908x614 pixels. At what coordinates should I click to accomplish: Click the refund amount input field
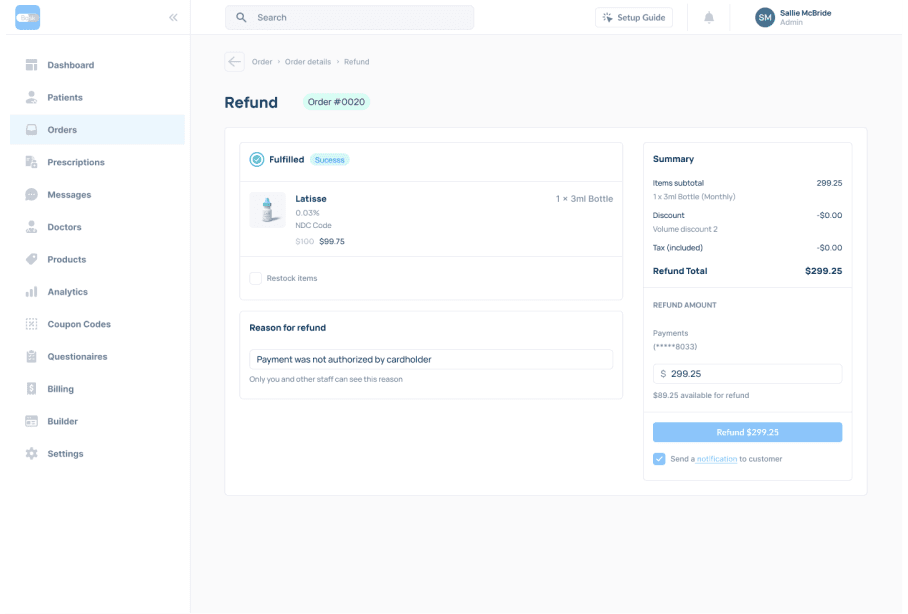click(x=750, y=373)
